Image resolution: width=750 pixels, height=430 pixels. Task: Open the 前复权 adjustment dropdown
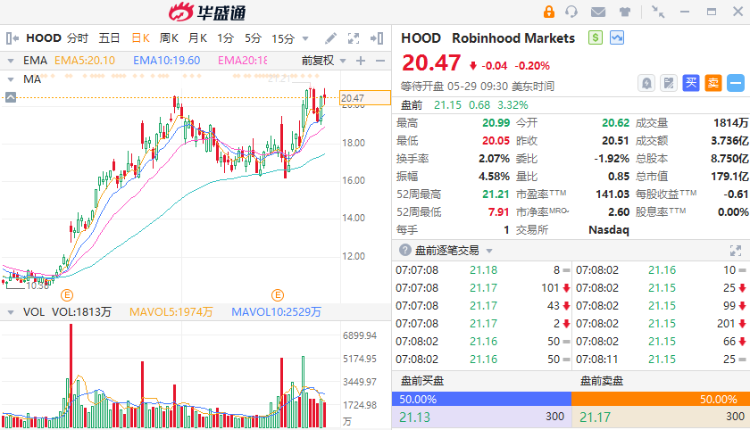[x=342, y=61]
